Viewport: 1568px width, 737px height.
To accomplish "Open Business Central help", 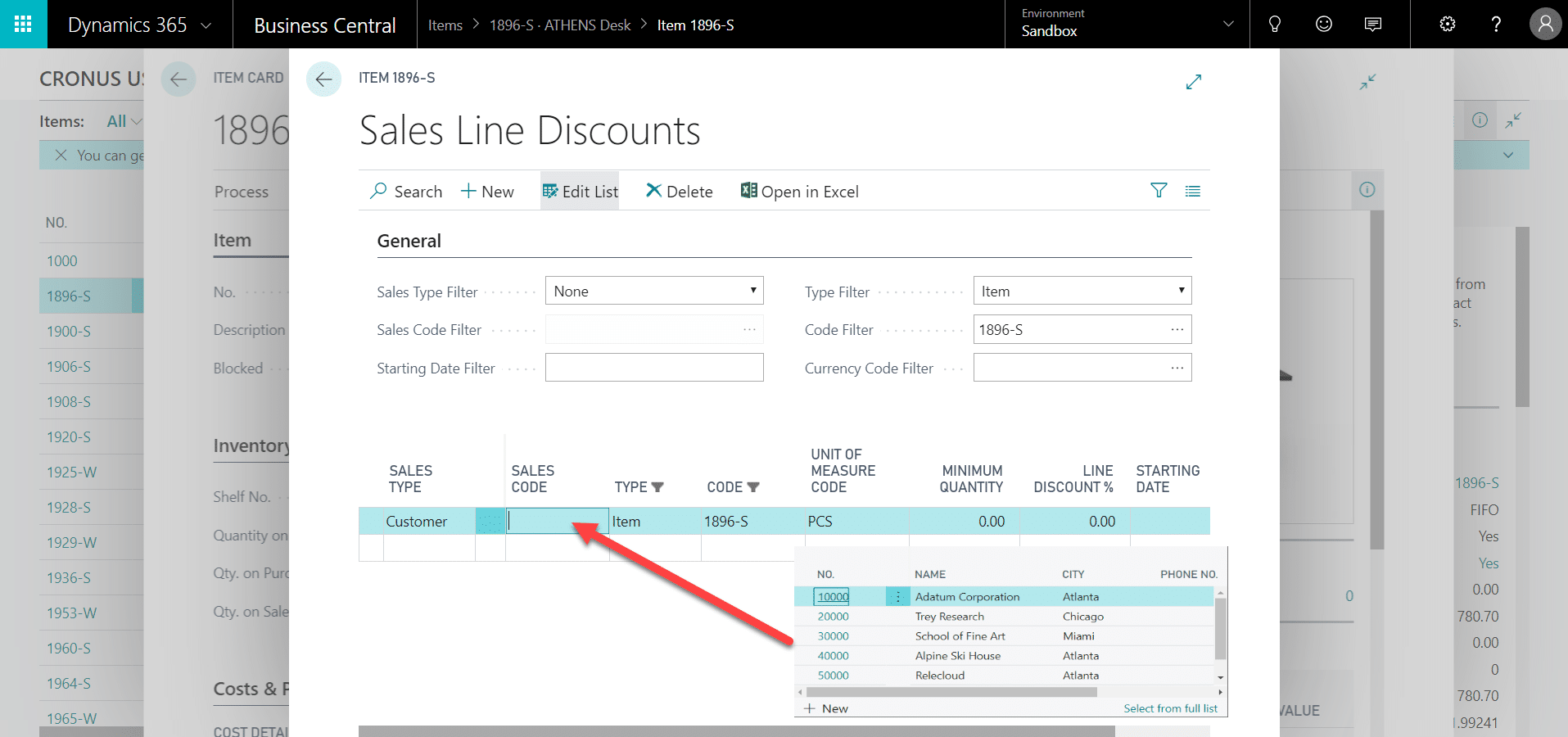I will coord(1496,24).
